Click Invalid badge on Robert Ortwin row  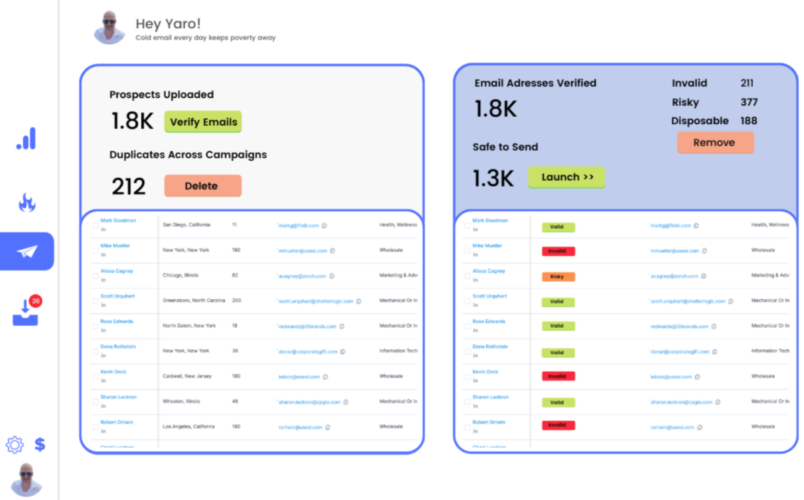[558, 425]
